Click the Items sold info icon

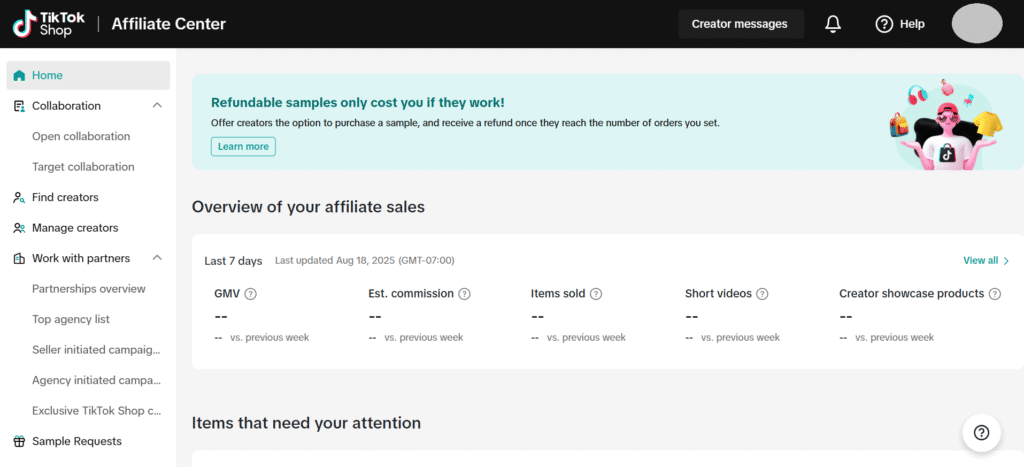click(596, 294)
